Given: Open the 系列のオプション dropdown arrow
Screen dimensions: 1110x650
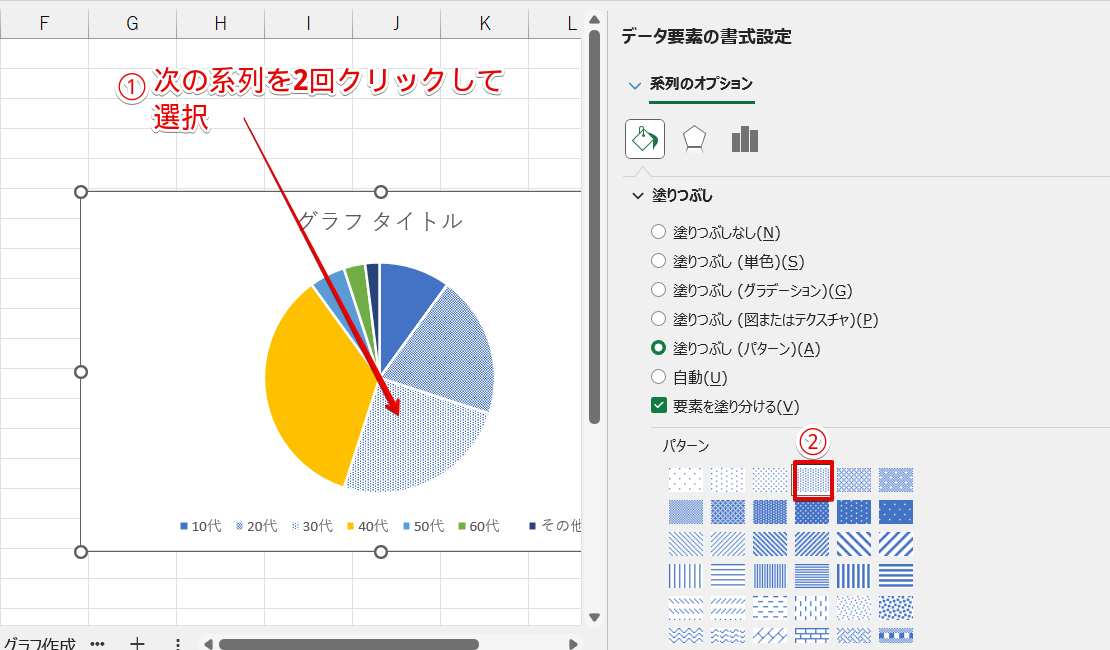Looking at the screenshot, I should (634, 85).
